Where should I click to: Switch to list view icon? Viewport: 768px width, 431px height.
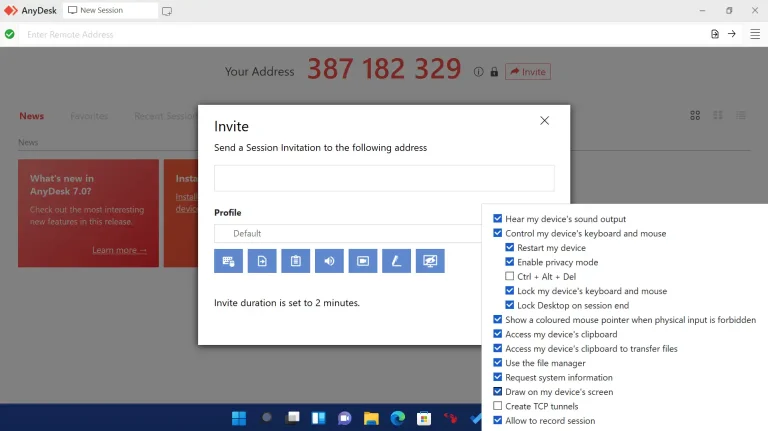coord(741,116)
